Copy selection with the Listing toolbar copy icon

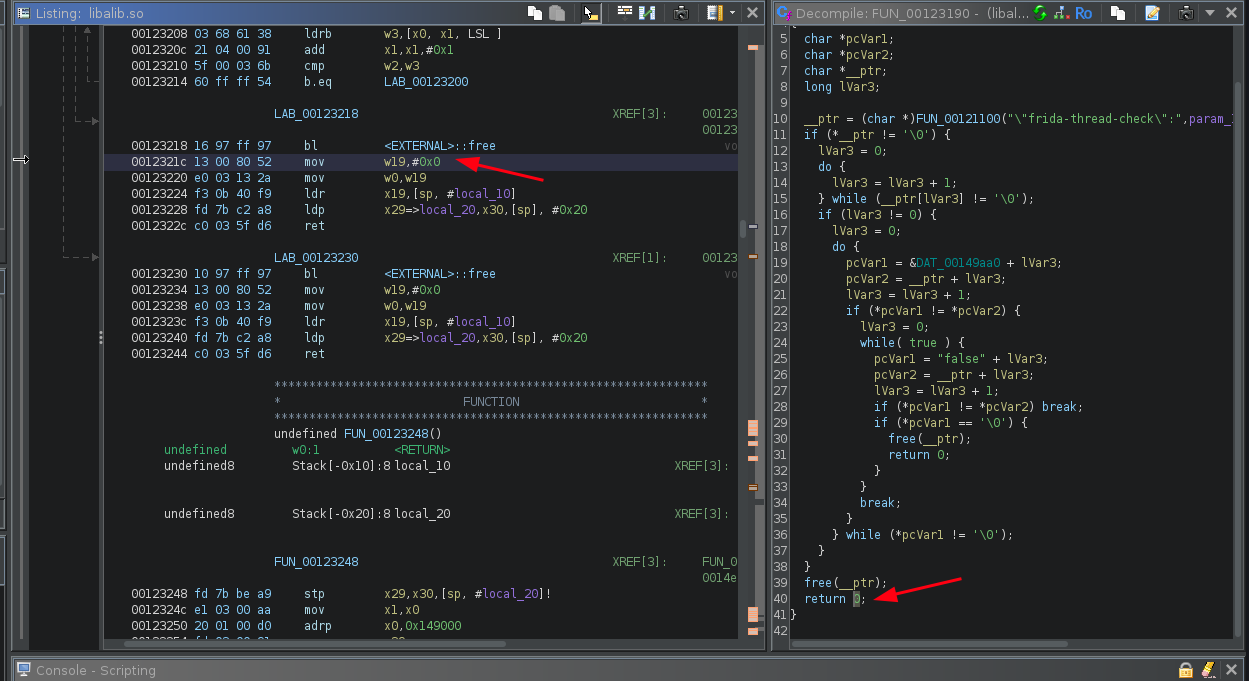[x=534, y=13]
